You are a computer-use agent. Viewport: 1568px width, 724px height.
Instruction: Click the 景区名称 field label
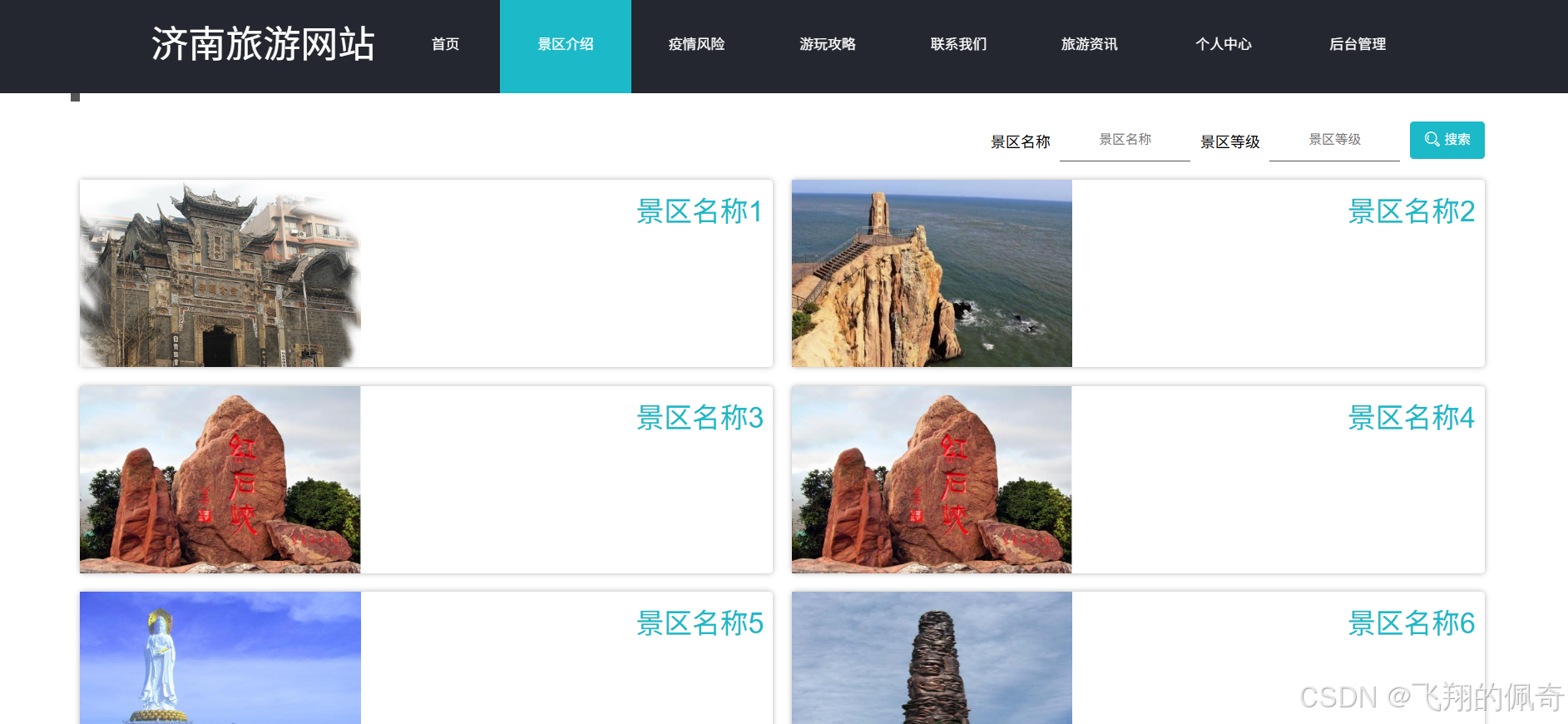tap(1021, 142)
